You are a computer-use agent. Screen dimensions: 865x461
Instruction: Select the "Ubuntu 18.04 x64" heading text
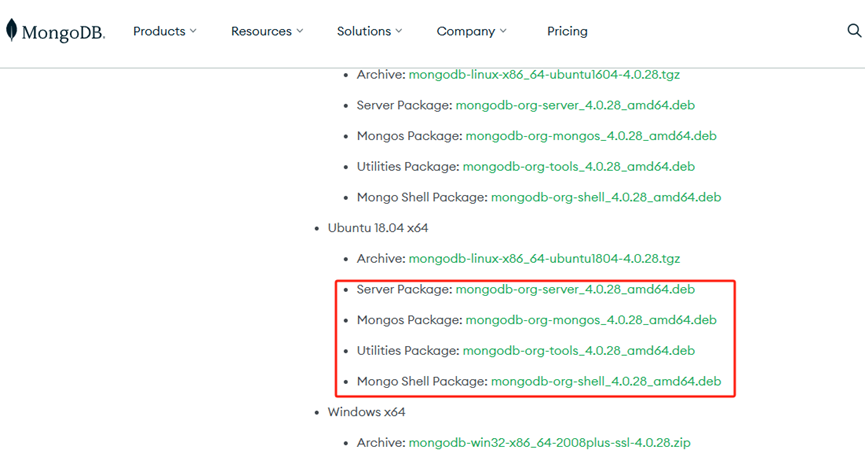[378, 228]
